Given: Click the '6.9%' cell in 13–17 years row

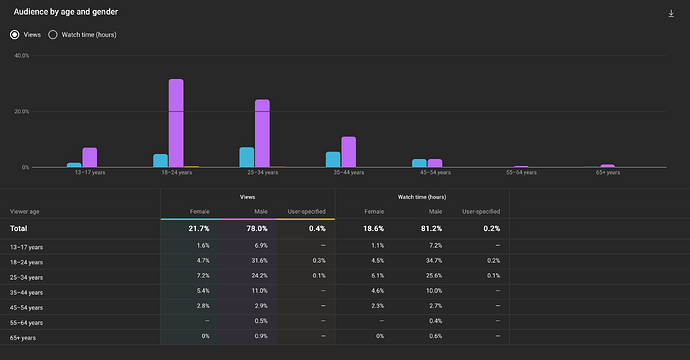Looking at the screenshot, I should (261, 246).
